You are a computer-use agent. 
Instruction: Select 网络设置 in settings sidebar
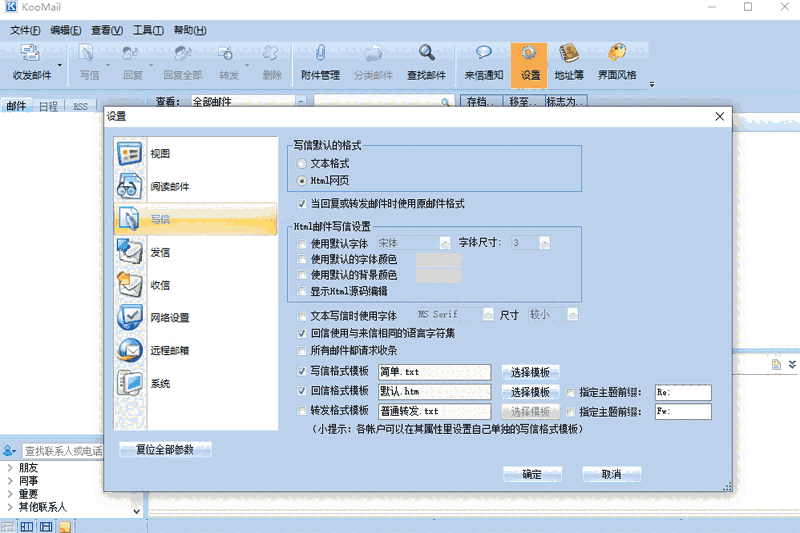coord(169,318)
